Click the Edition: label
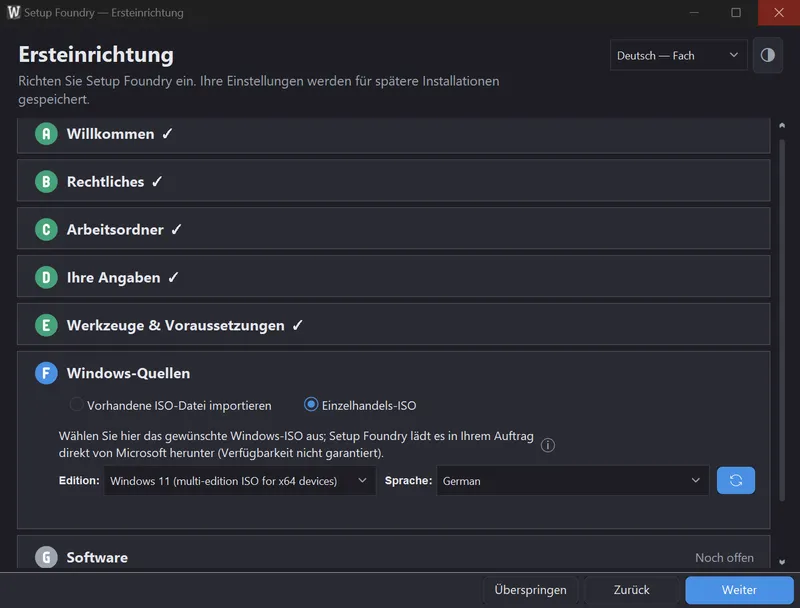The width and height of the screenshot is (800, 608). tap(79, 480)
